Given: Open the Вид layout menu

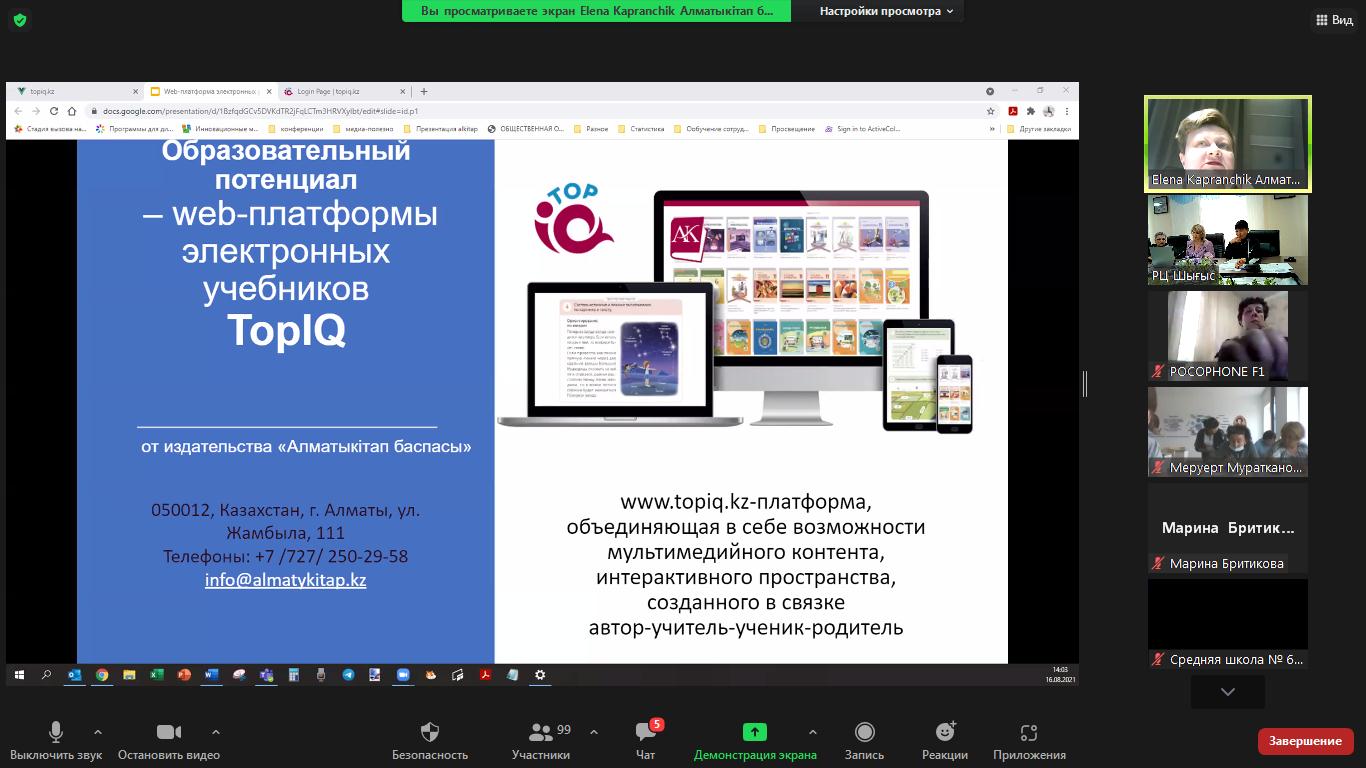Looking at the screenshot, I should [1334, 20].
